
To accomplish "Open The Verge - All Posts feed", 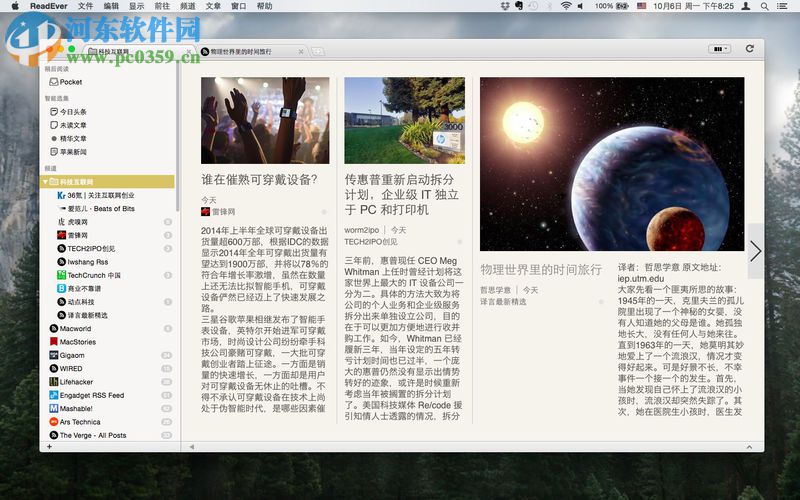I will 88,435.
